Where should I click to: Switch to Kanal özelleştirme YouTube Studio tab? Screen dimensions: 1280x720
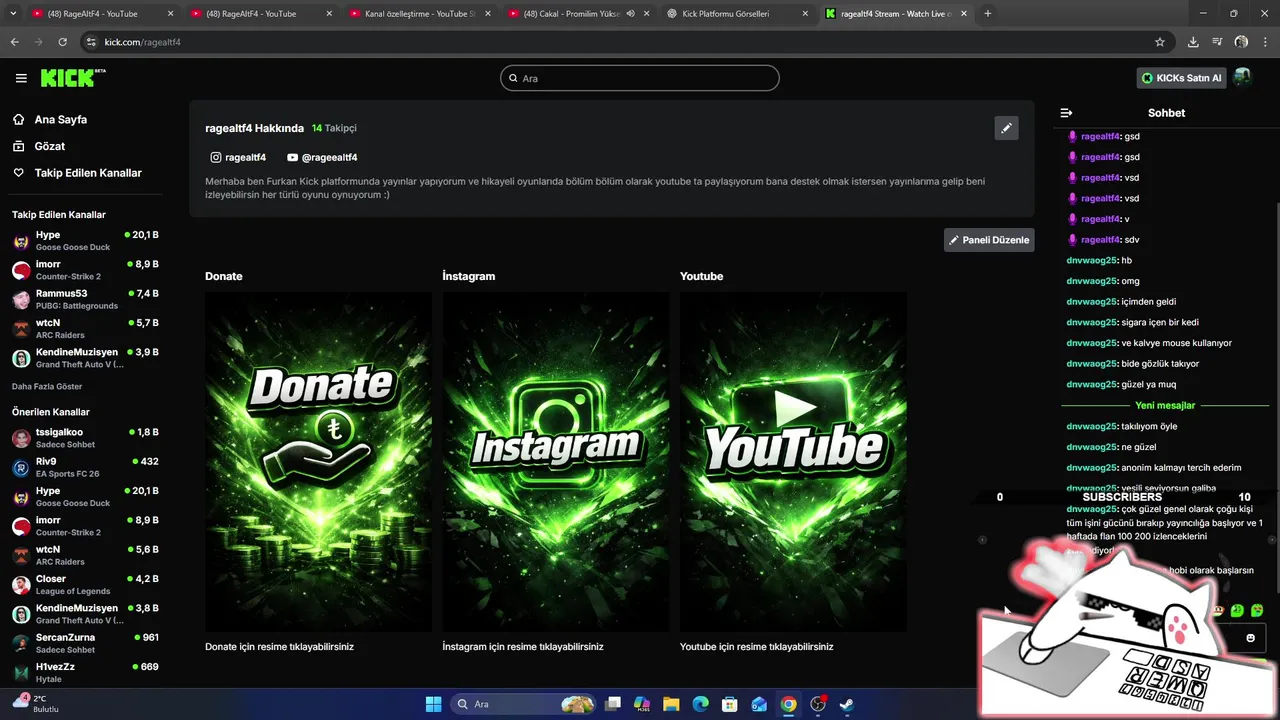tap(418, 14)
